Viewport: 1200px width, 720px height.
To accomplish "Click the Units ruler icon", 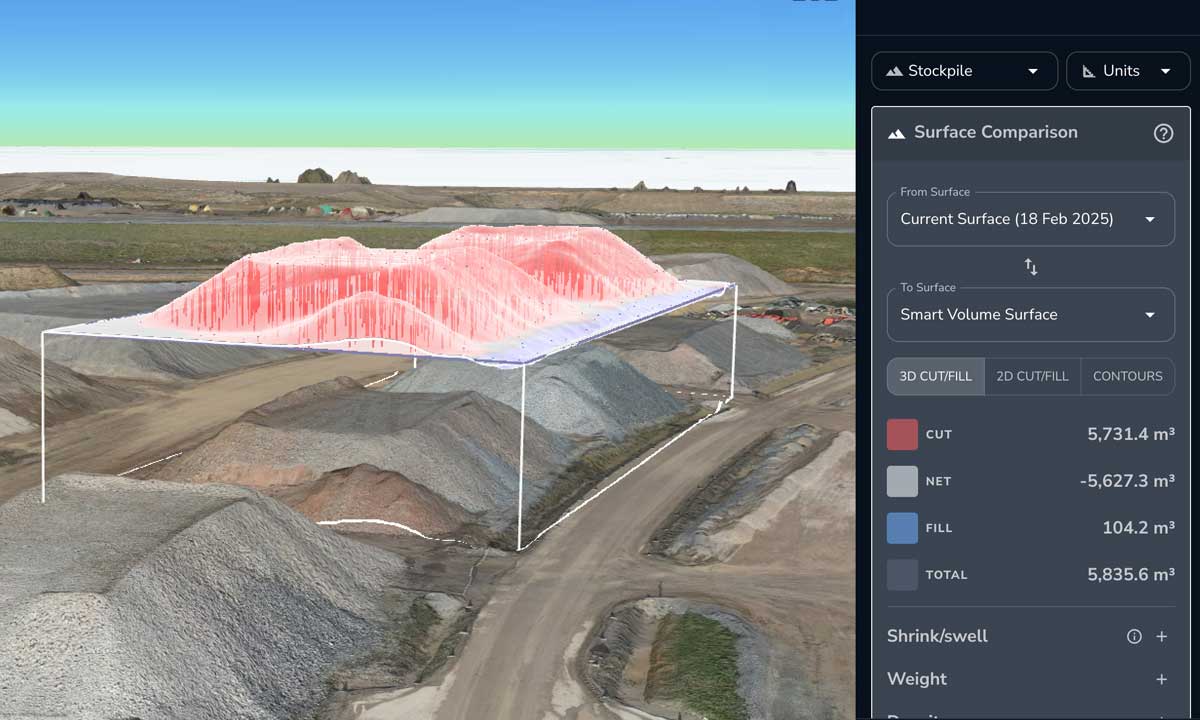I will pyautogui.click(x=1088, y=71).
